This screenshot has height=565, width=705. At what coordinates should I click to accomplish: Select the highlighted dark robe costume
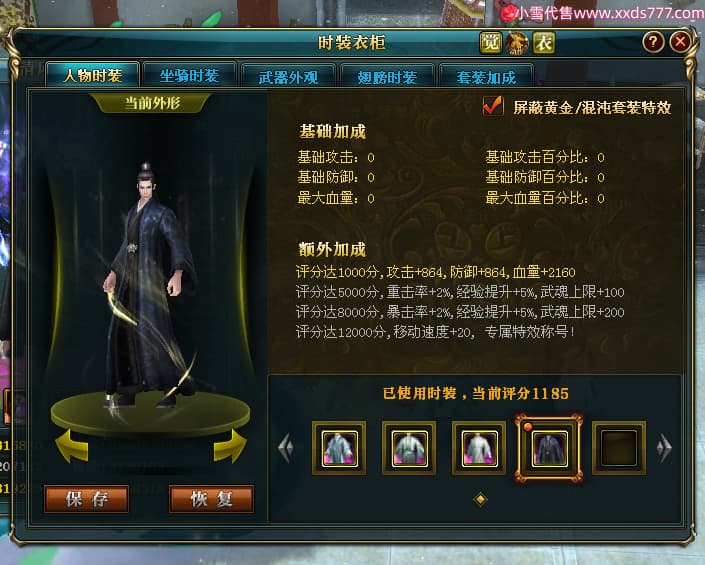549,448
